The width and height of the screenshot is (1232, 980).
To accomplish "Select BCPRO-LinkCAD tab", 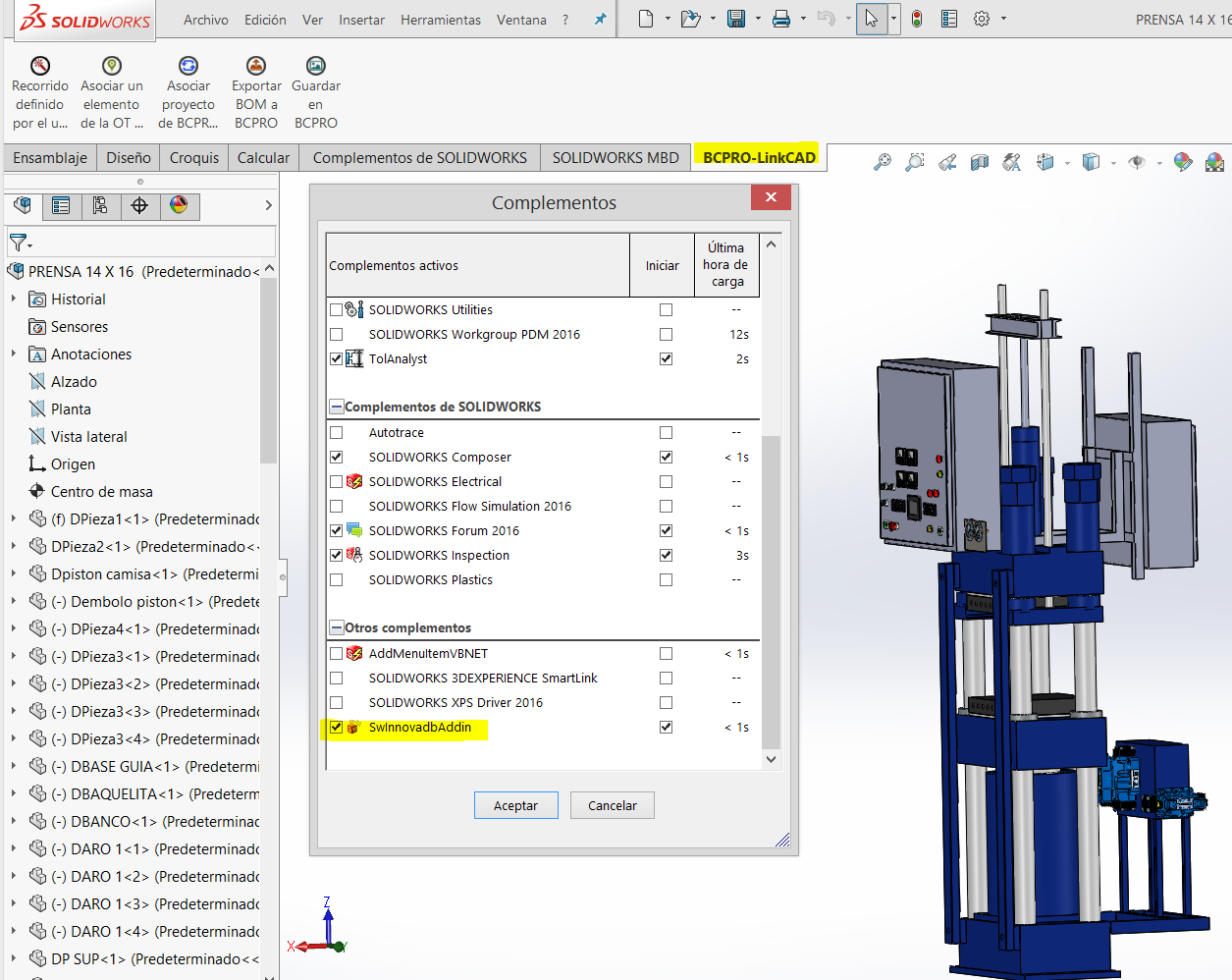I will [x=760, y=157].
